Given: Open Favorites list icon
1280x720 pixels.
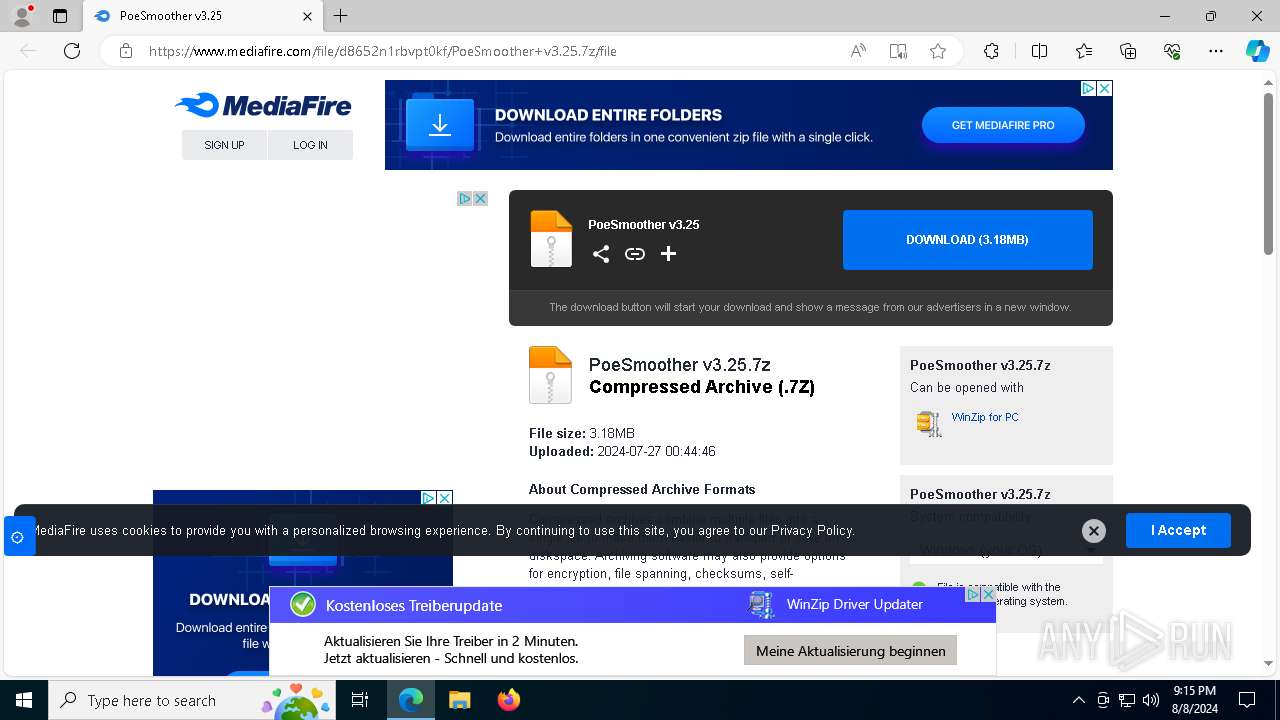Looking at the screenshot, I should [1084, 51].
